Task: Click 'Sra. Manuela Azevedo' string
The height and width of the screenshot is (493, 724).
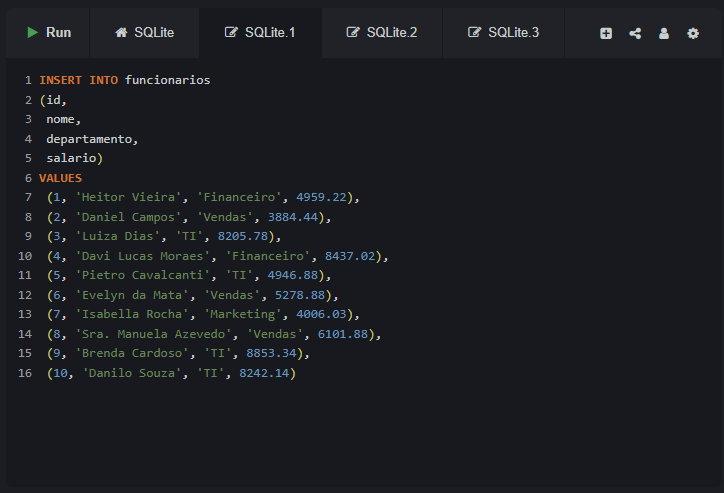Action: click(x=153, y=334)
